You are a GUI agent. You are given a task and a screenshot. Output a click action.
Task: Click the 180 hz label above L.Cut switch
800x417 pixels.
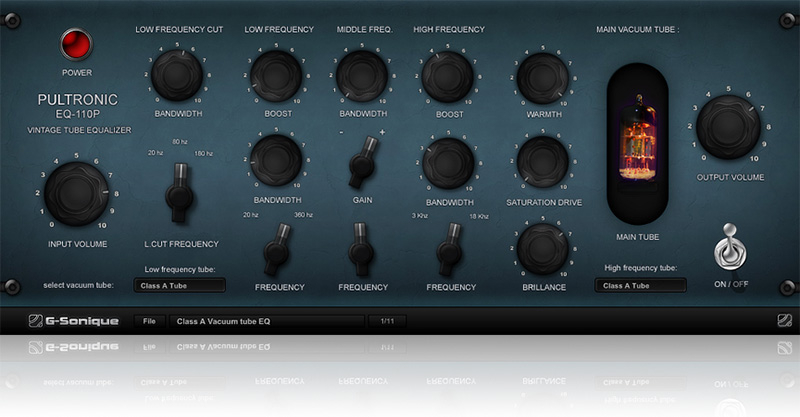coord(203,153)
